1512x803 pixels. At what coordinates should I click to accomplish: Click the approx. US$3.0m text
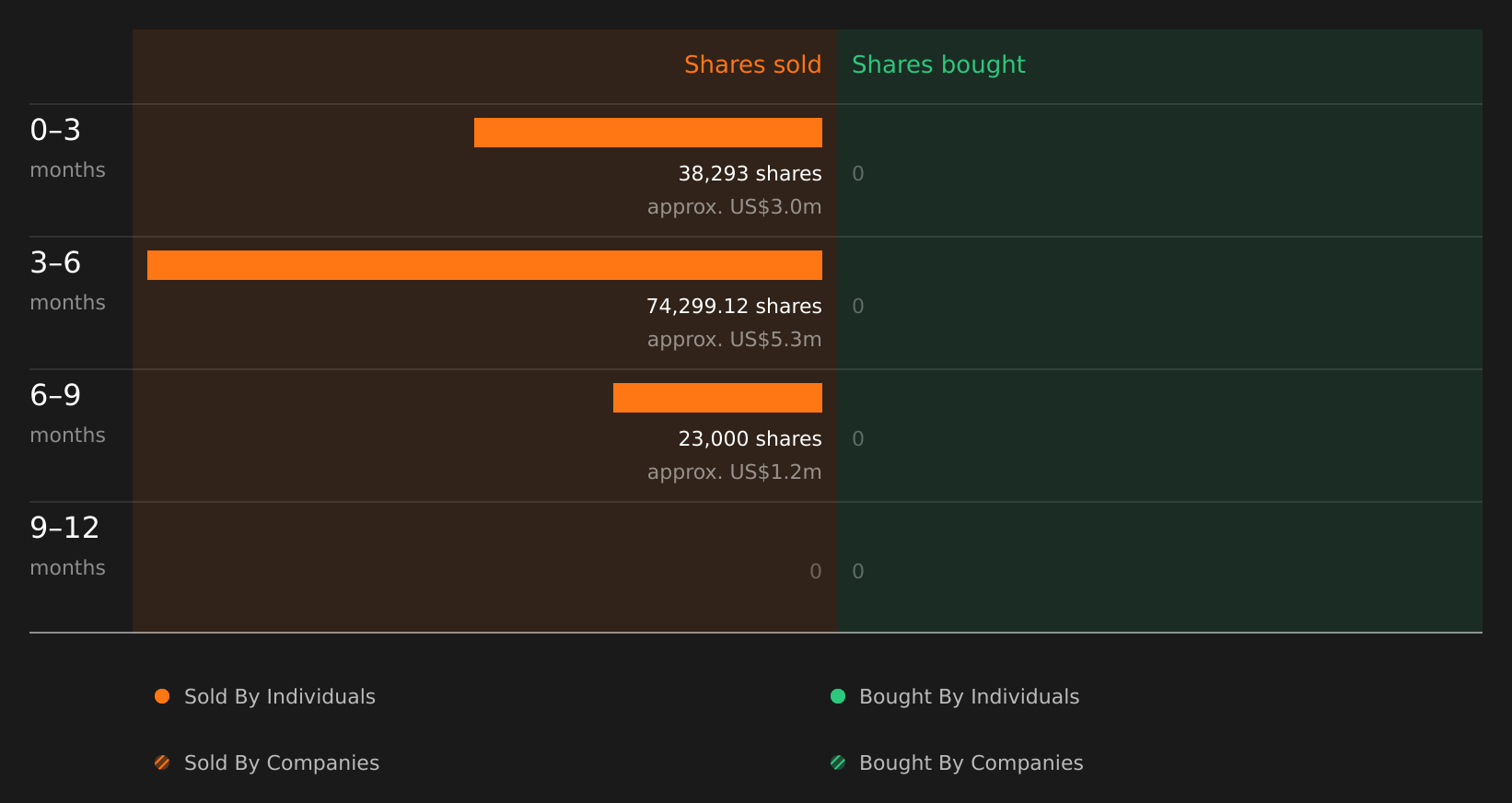pyautogui.click(x=735, y=207)
